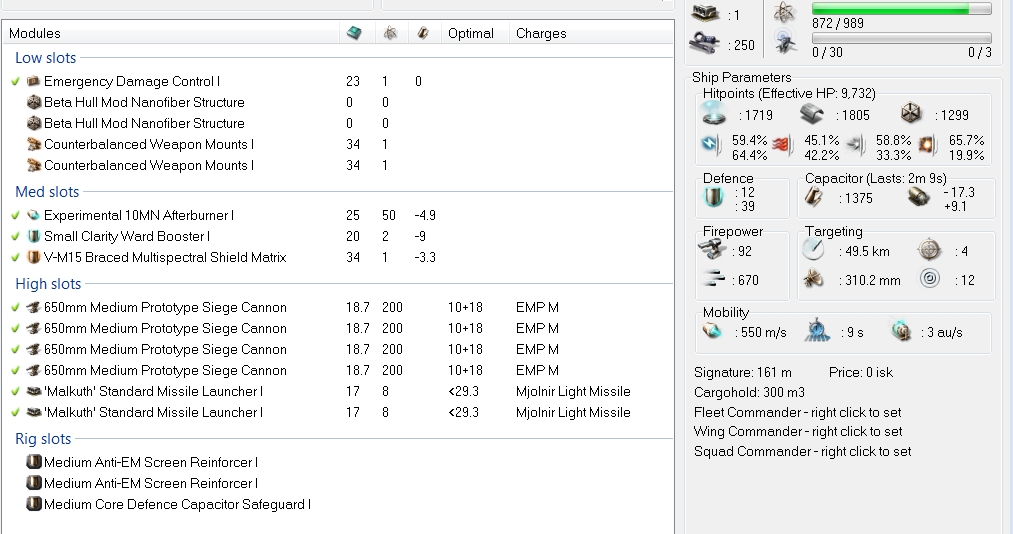Click the Fleet Commander setting text
Screen dimensions: 1013x534
(797, 412)
